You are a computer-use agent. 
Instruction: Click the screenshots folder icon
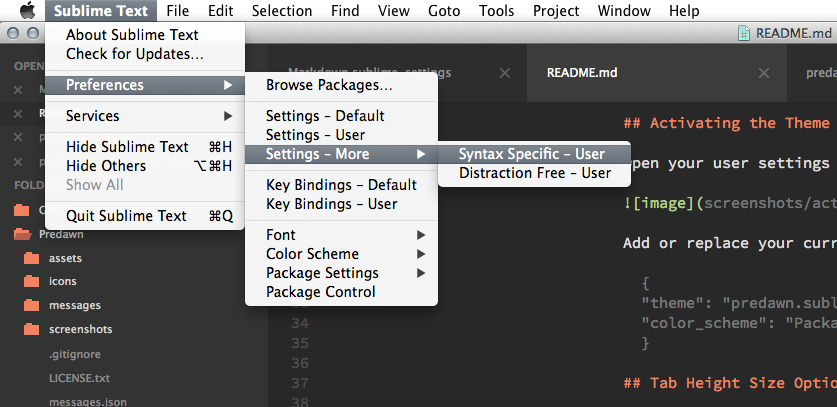[x=31, y=329]
